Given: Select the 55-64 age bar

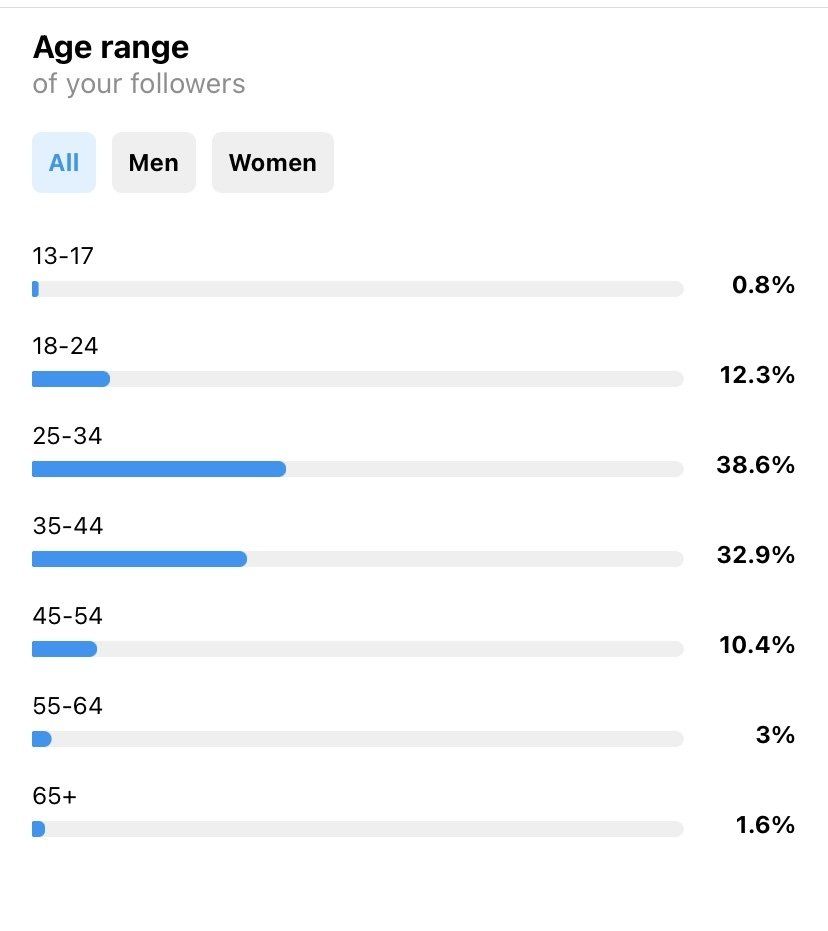Looking at the screenshot, I should (357, 739).
